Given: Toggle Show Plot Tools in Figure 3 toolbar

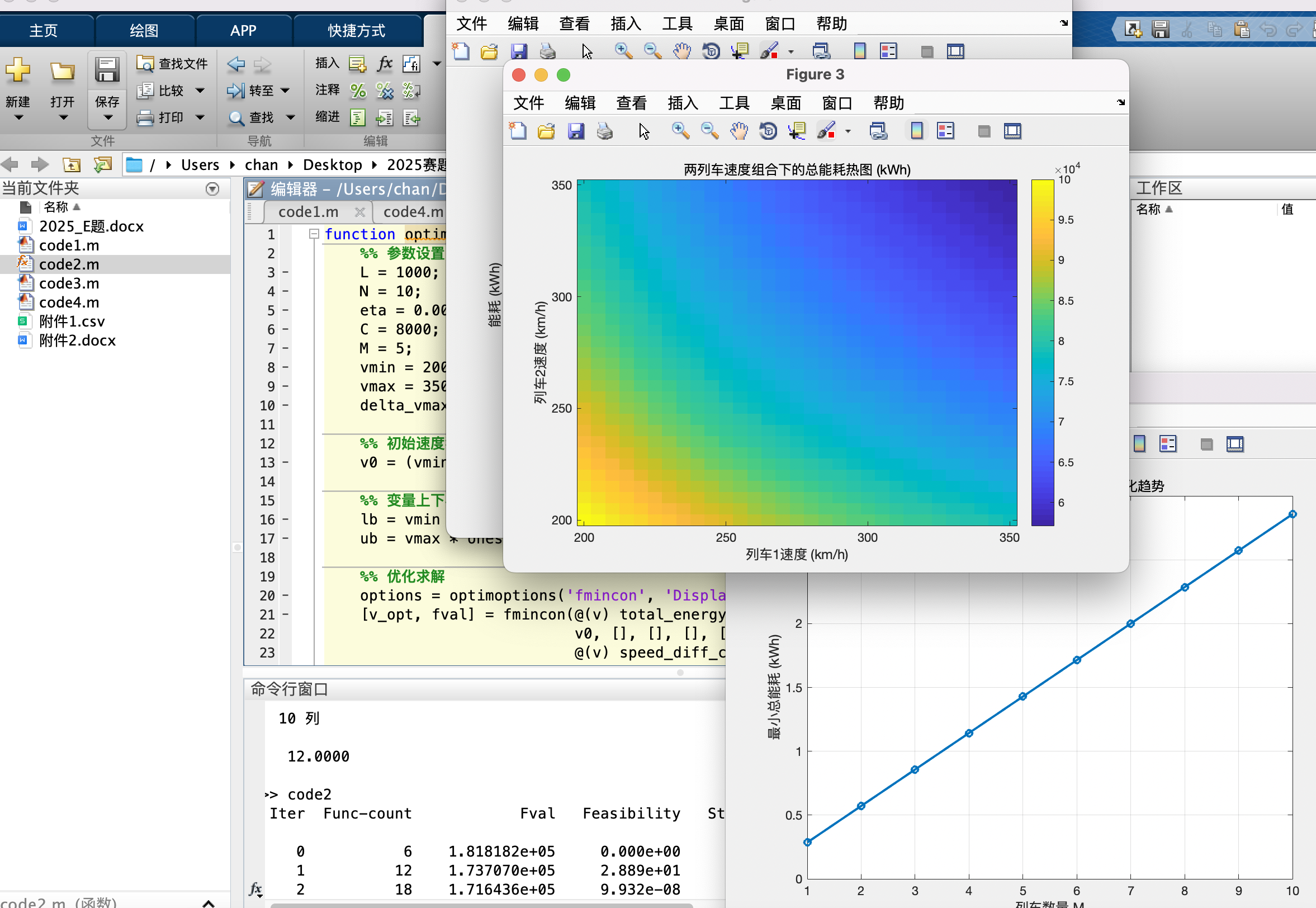Looking at the screenshot, I should [x=1012, y=131].
